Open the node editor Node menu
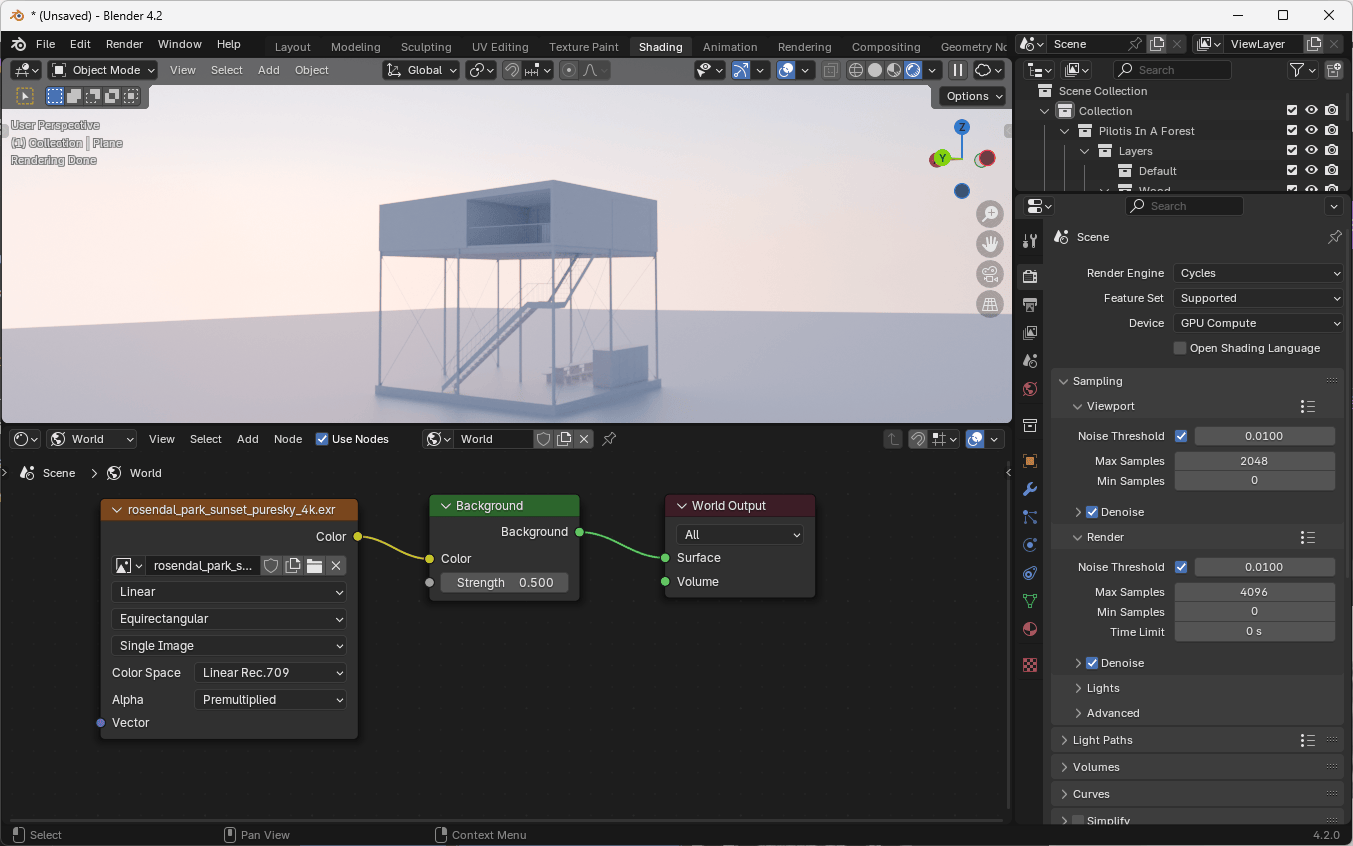This screenshot has height=846, width=1353. point(288,439)
